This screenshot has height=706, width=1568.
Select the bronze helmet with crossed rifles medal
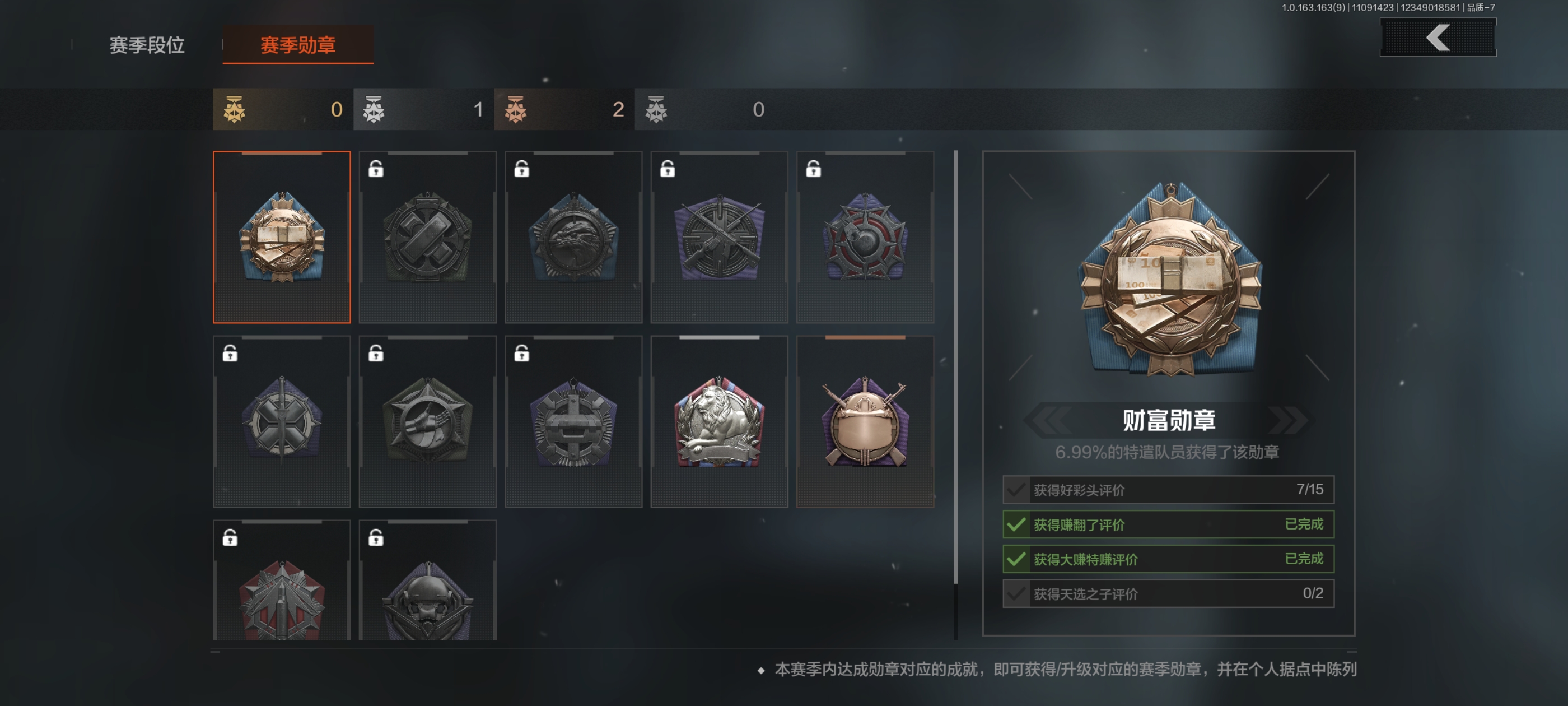(865, 421)
